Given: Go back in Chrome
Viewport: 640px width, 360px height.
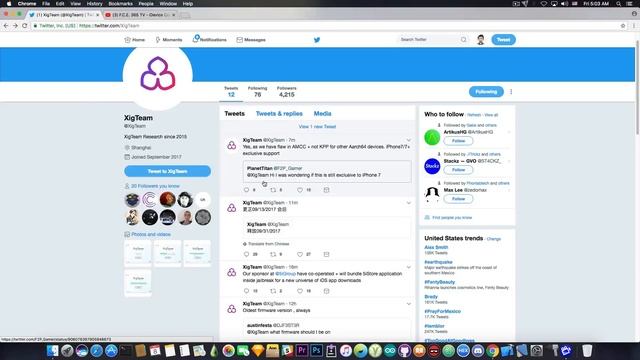Looking at the screenshot, I should pyautogui.click(x=6, y=25).
